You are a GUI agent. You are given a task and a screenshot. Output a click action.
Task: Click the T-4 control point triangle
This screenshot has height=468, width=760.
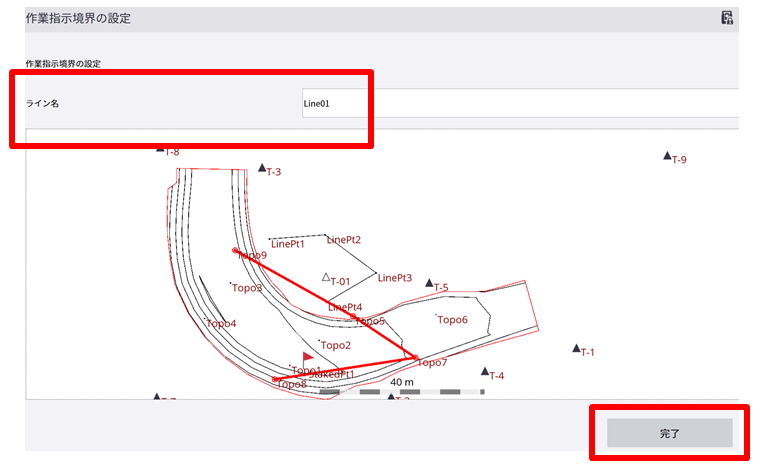(x=485, y=372)
